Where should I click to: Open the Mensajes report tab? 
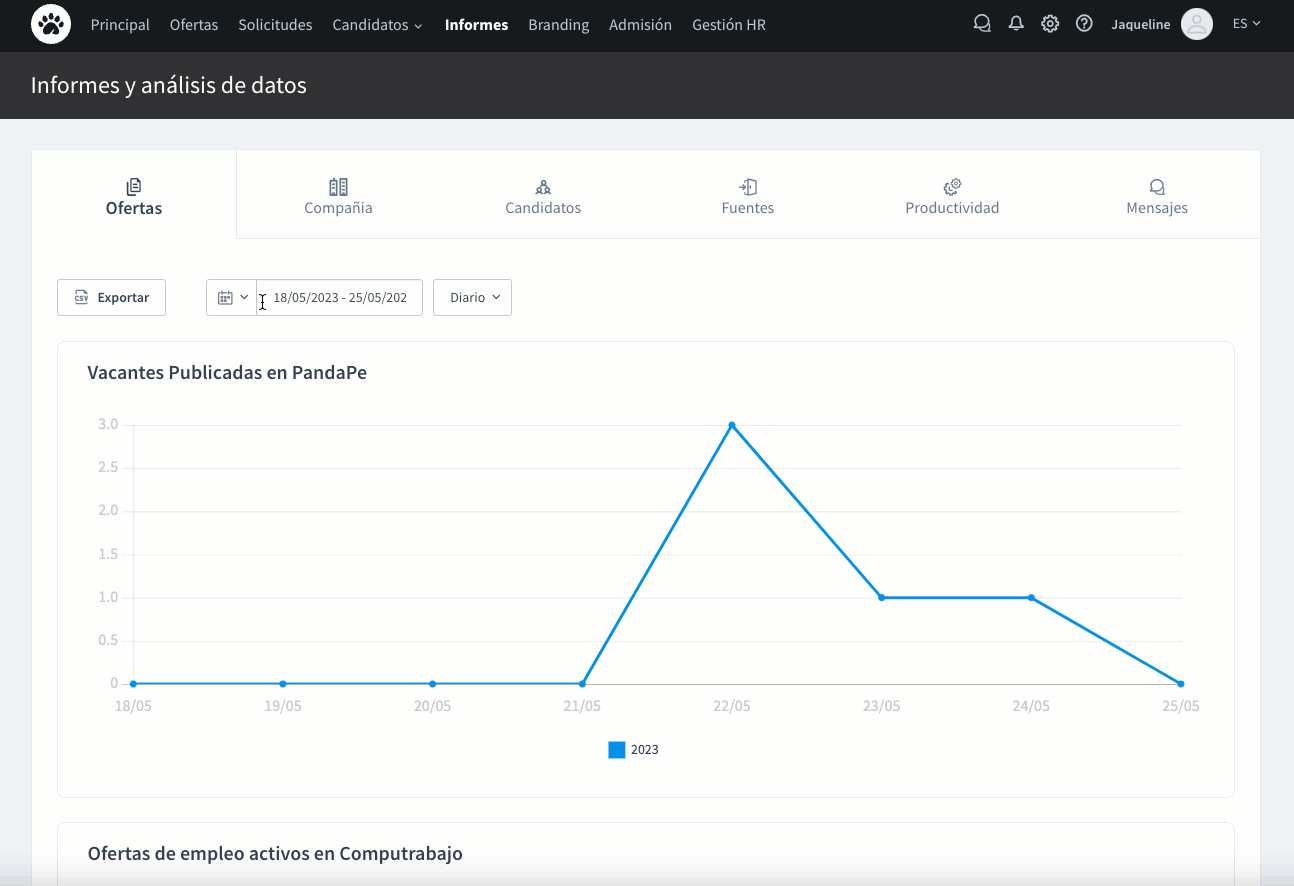point(1156,196)
